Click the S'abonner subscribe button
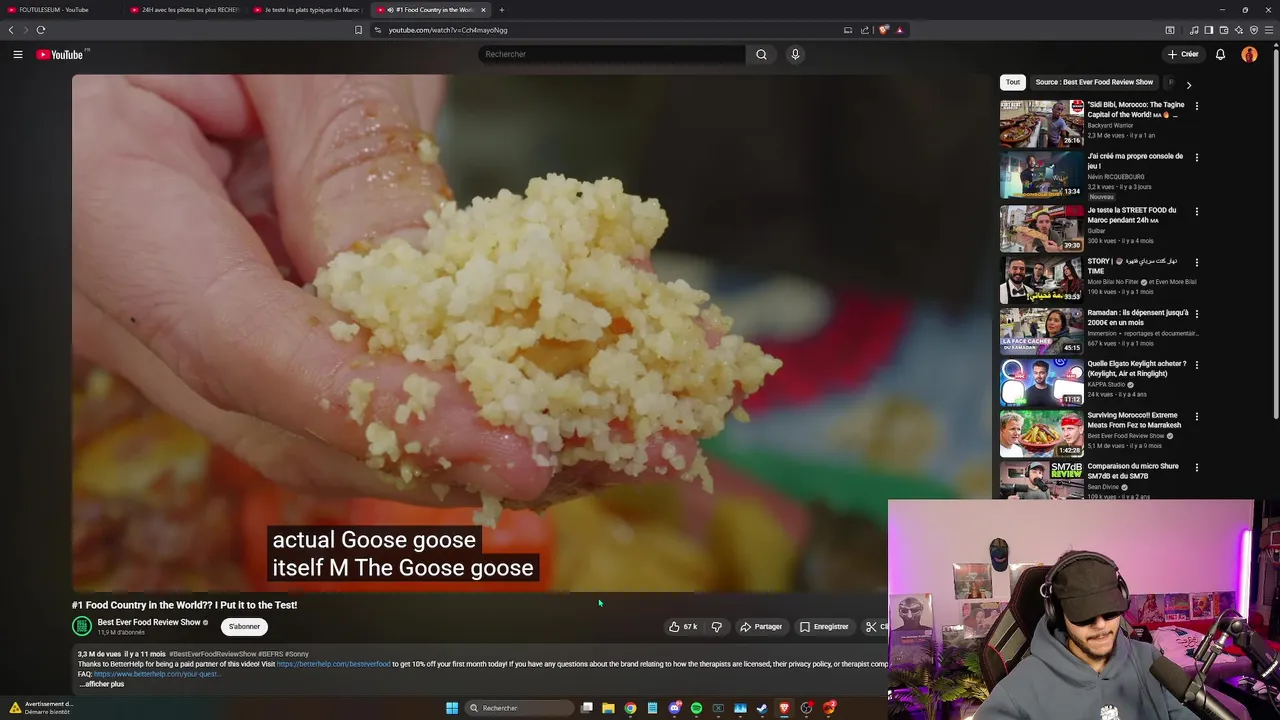The image size is (1280, 720). pyautogui.click(x=244, y=627)
